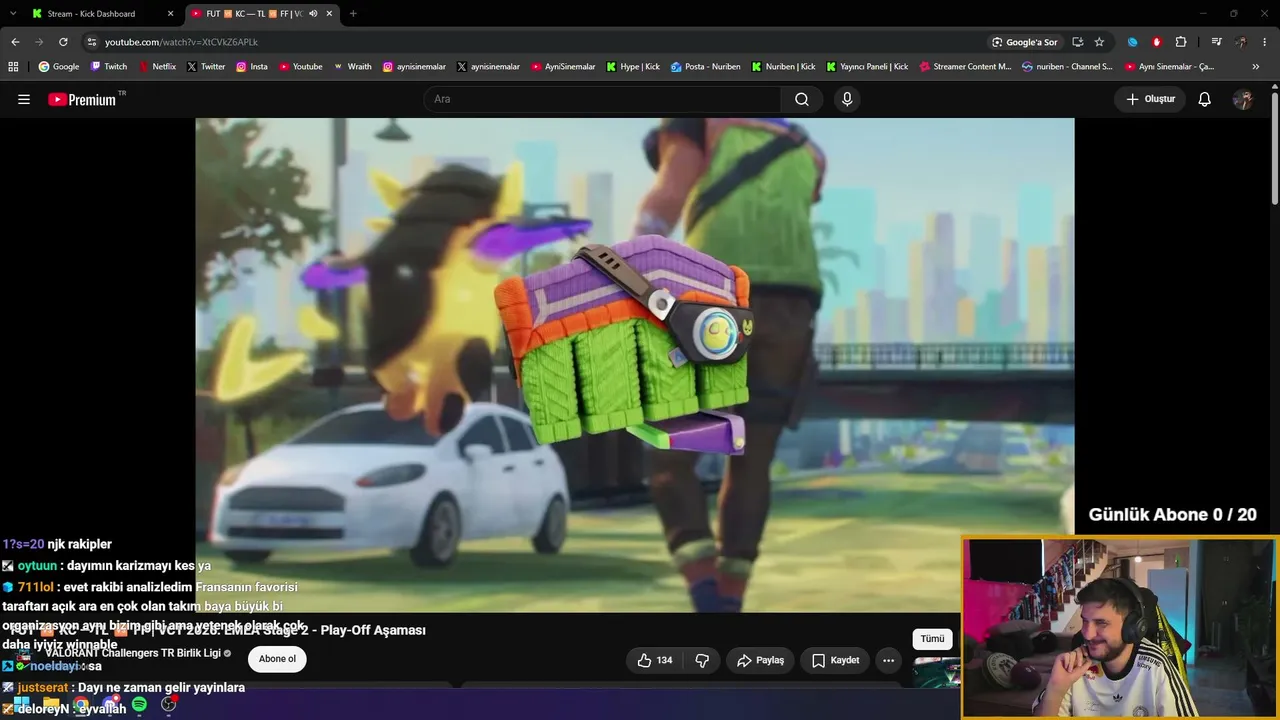The height and width of the screenshot is (720, 1280).
Task: Open the Chrome profile avatar
Action: (x=1241, y=42)
